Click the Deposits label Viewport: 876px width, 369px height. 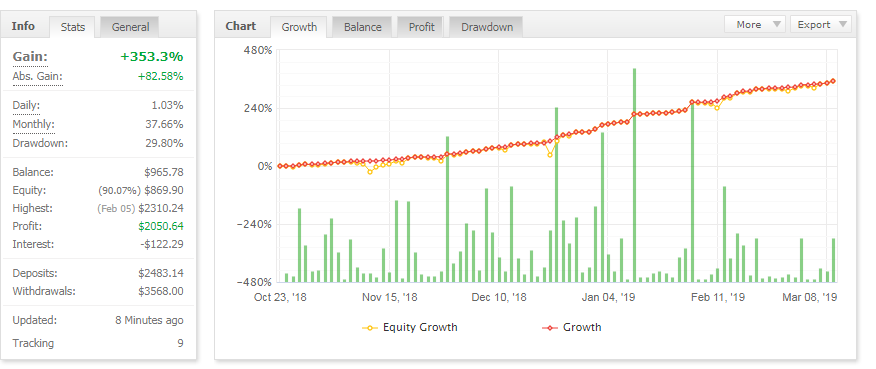[x=35, y=273]
